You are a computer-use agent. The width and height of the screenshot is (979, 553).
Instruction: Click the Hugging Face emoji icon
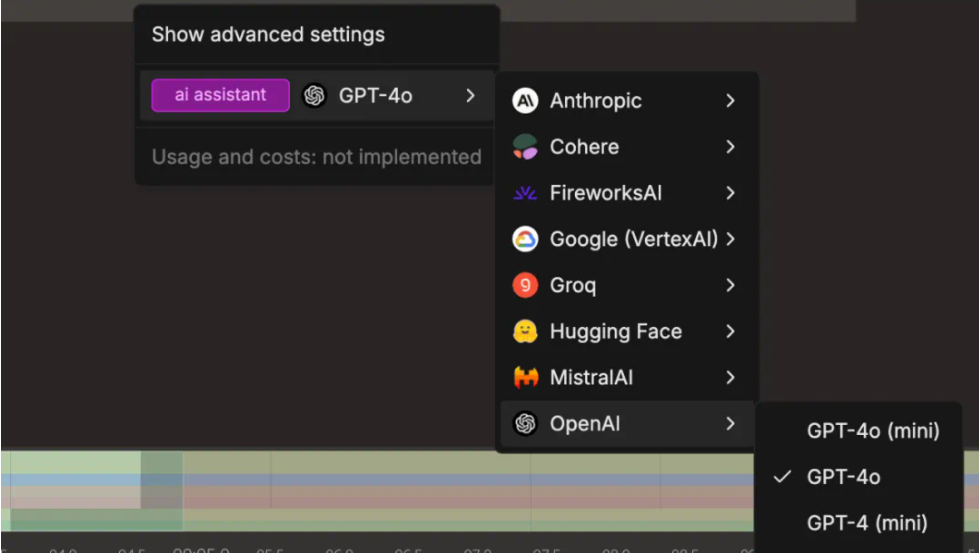click(525, 331)
